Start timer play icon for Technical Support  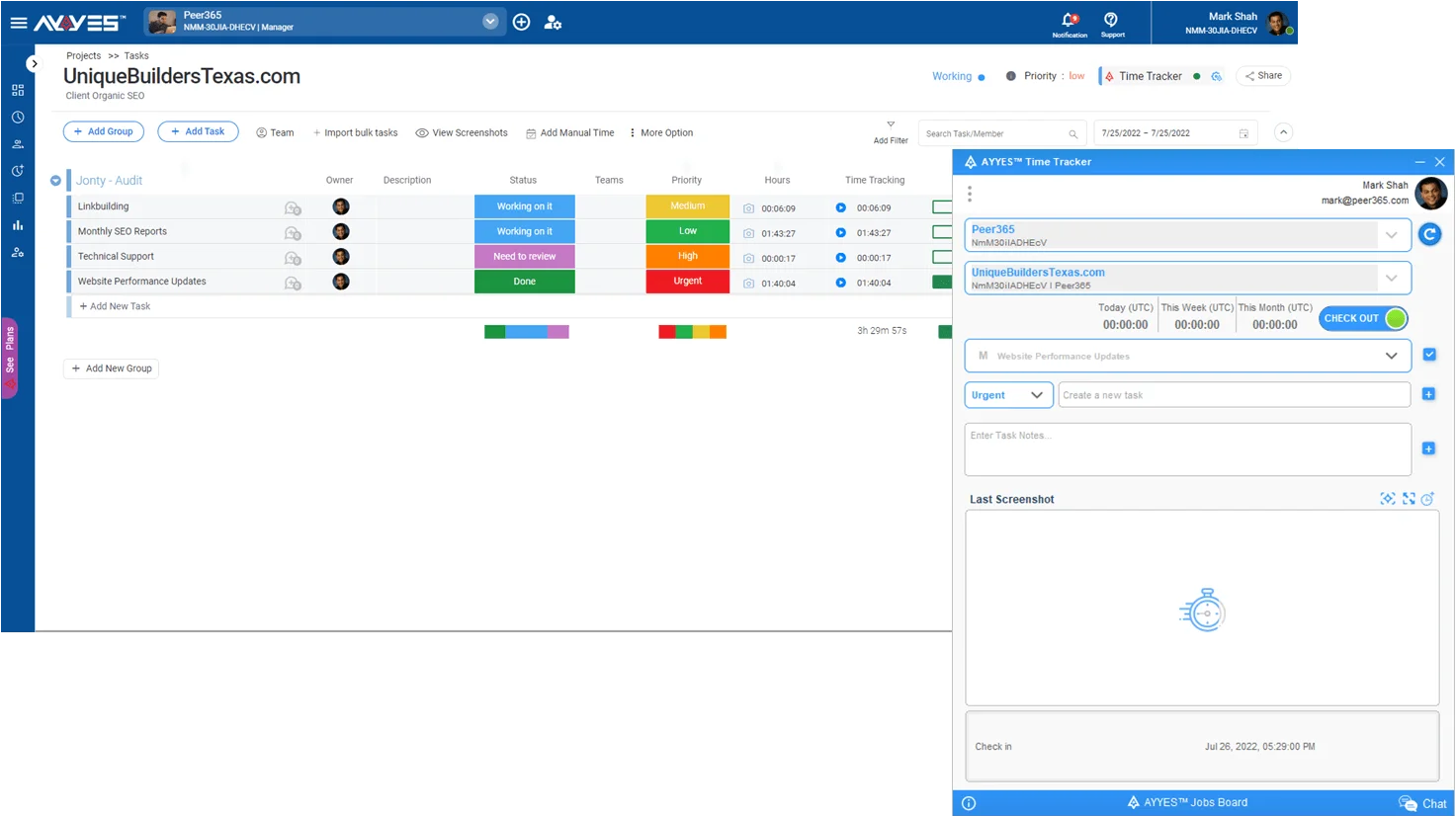point(840,258)
